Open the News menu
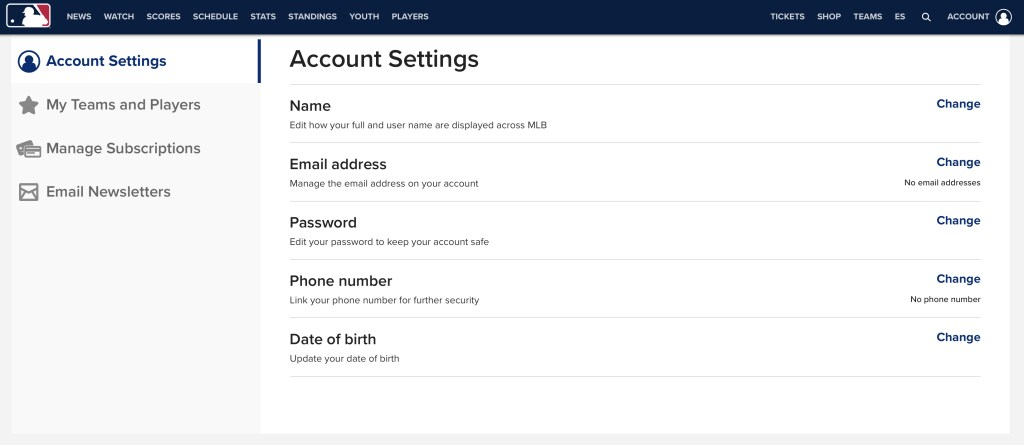1024x445 pixels. pyautogui.click(x=79, y=17)
